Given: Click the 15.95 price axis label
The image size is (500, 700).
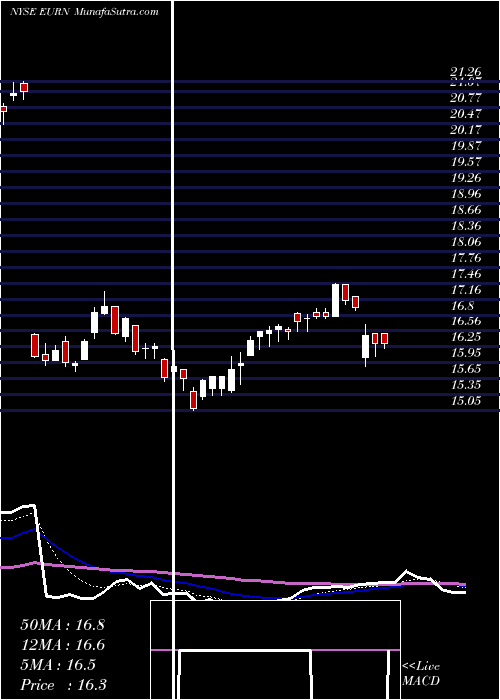Looking at the screenshot, I should 466,353.
